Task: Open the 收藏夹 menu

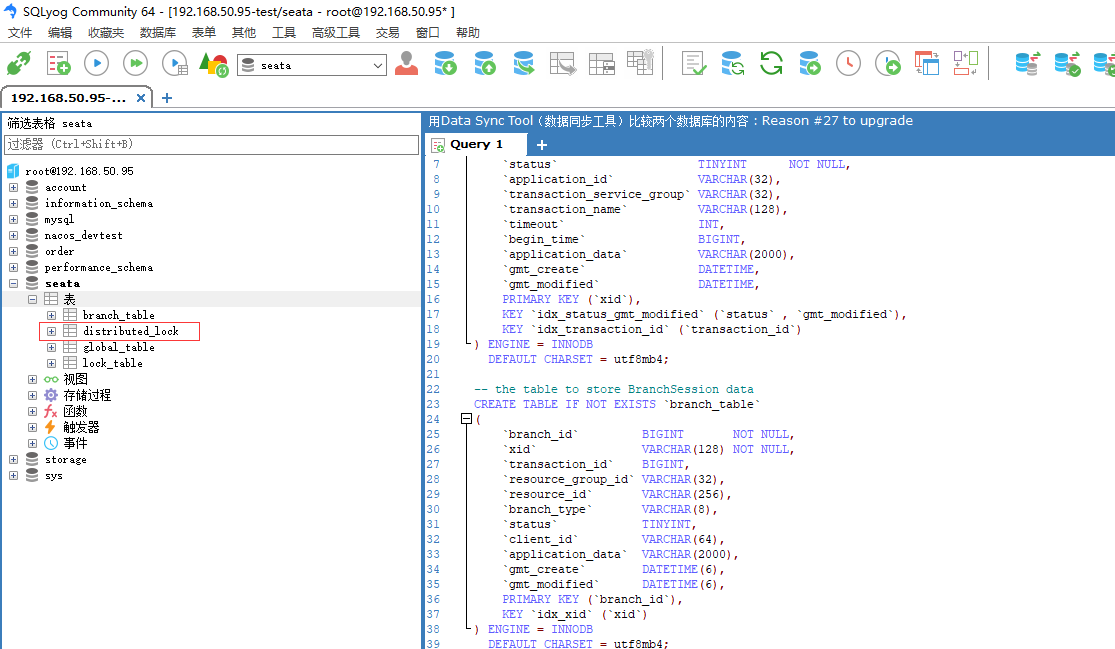Action: coord(106,33)
